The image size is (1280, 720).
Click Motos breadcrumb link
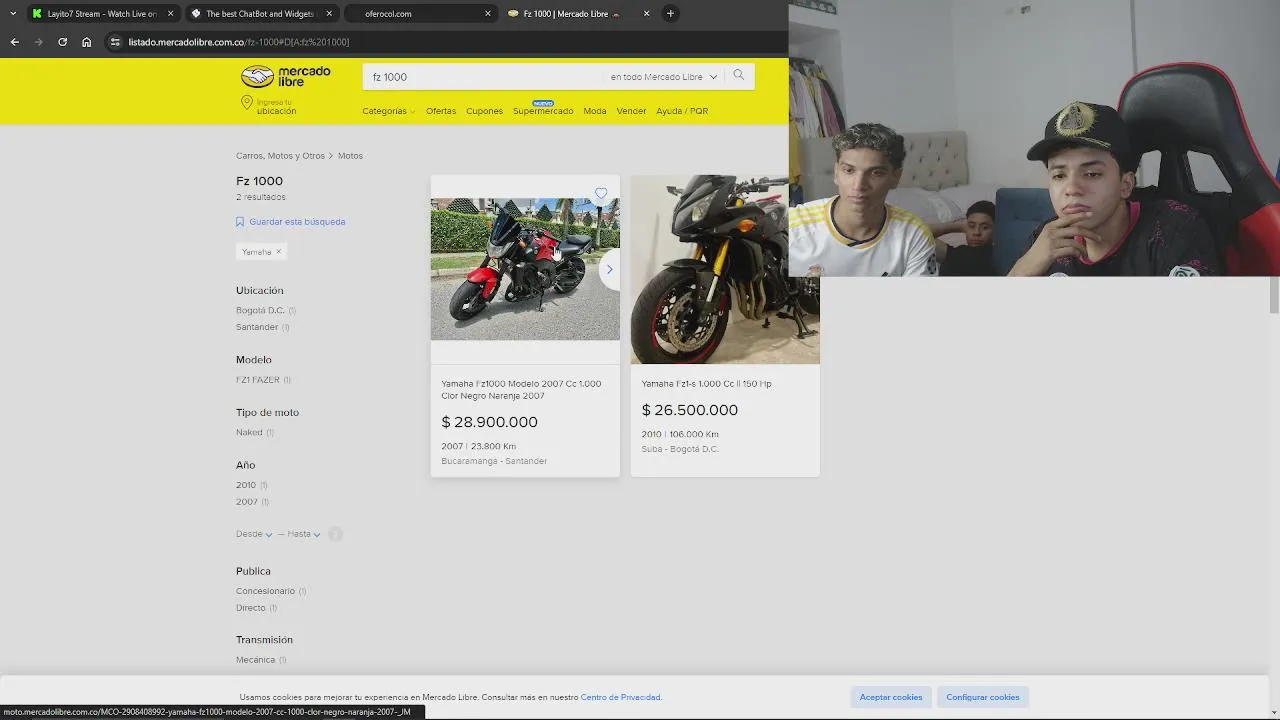350,156
